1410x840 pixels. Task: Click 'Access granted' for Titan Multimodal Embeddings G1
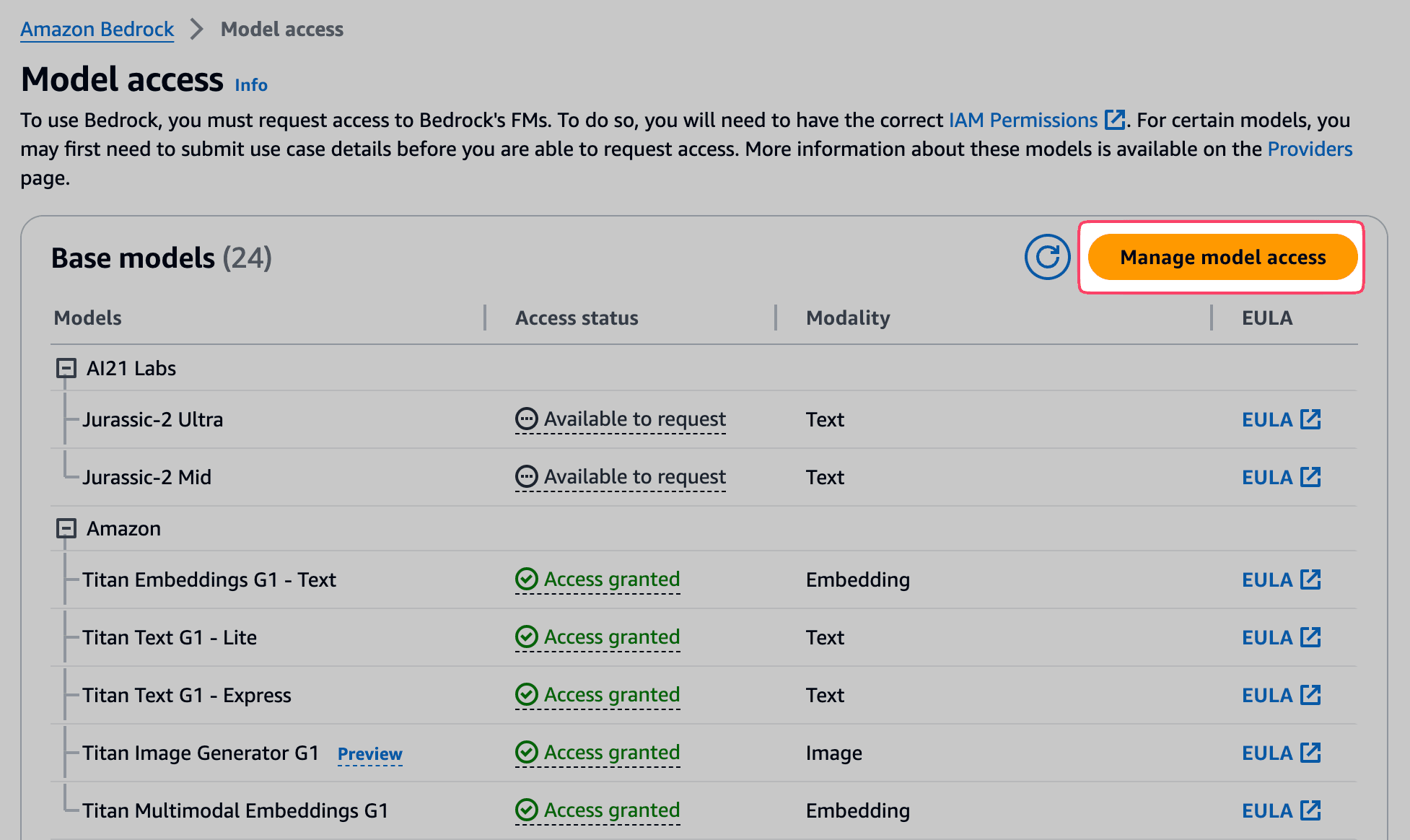pyautogui.click(x=597, y=810)
